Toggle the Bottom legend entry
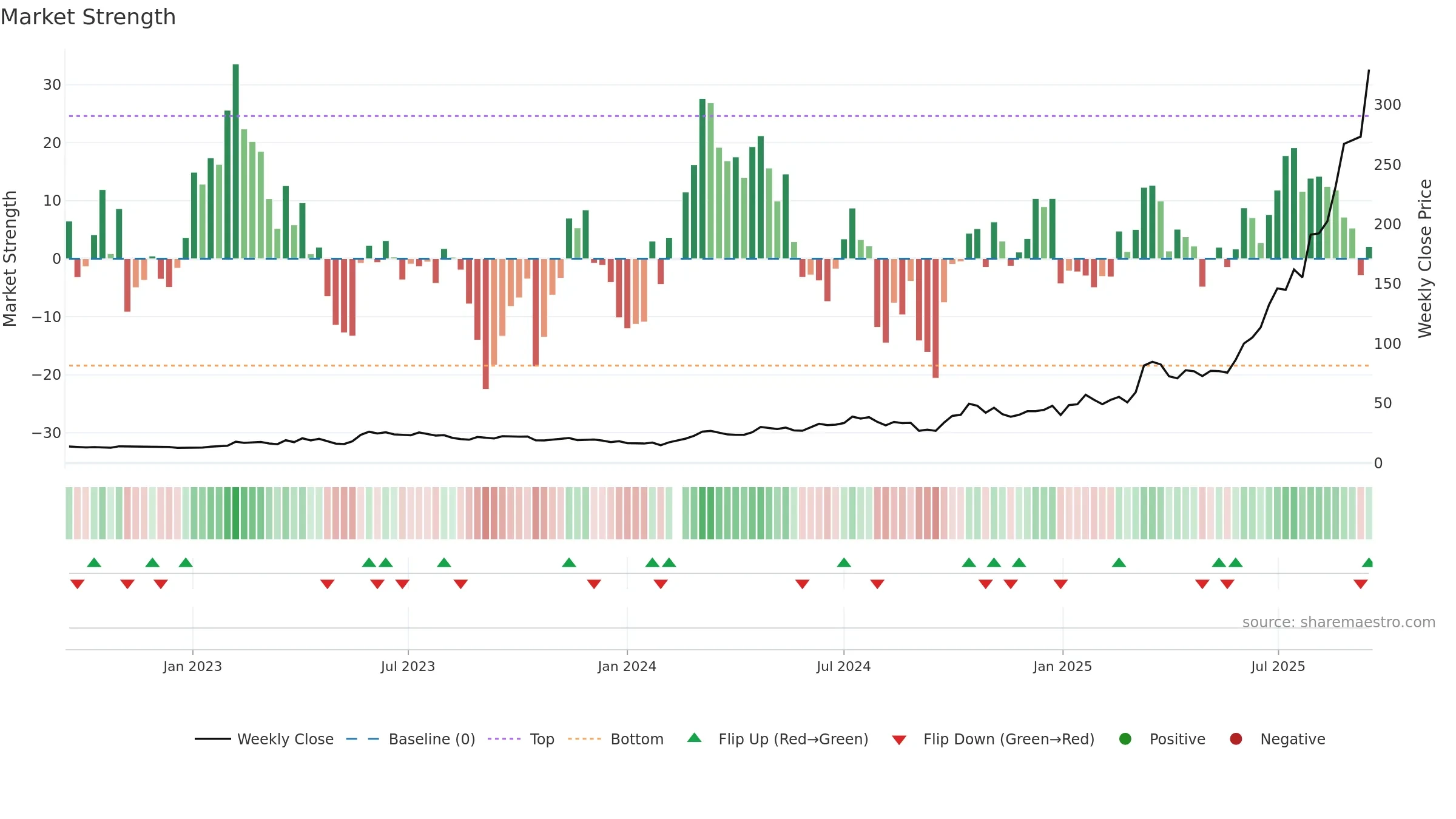Screen dimensions: 1456x819 tap(615, 739)
